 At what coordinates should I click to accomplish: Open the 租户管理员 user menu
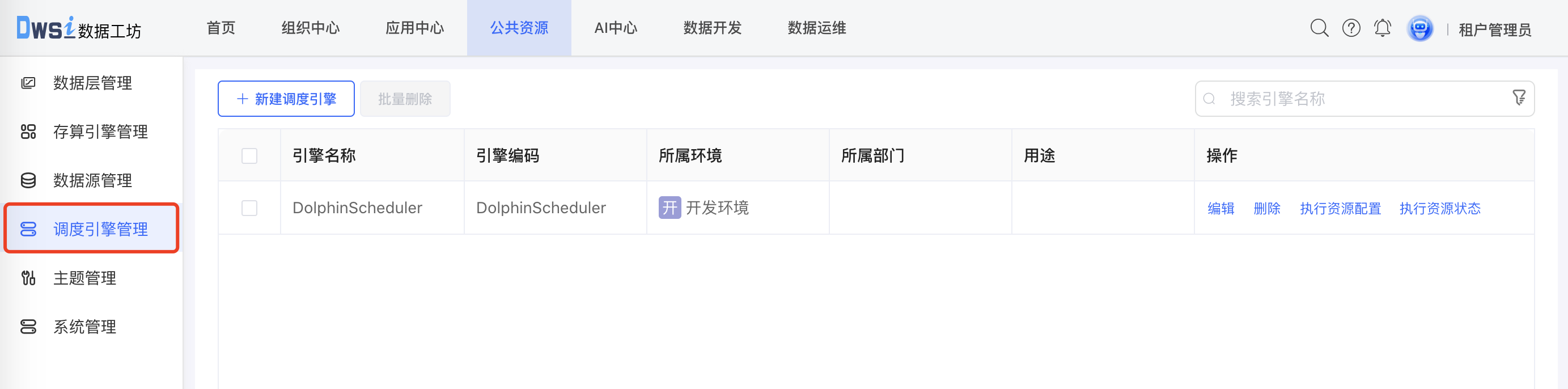[1494, 30]
